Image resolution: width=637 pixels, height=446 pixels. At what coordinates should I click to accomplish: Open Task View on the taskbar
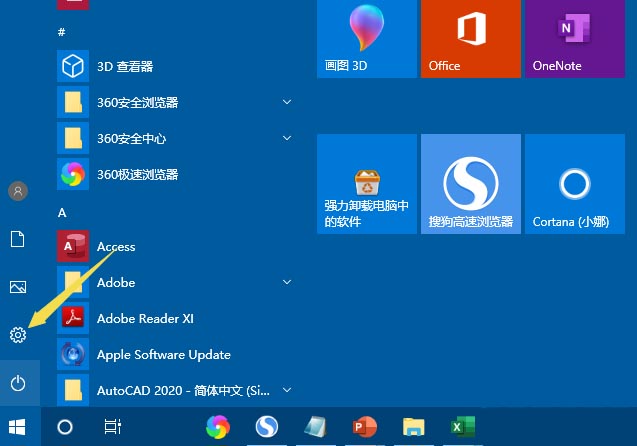pyautogui.click(x=113, y=427)
